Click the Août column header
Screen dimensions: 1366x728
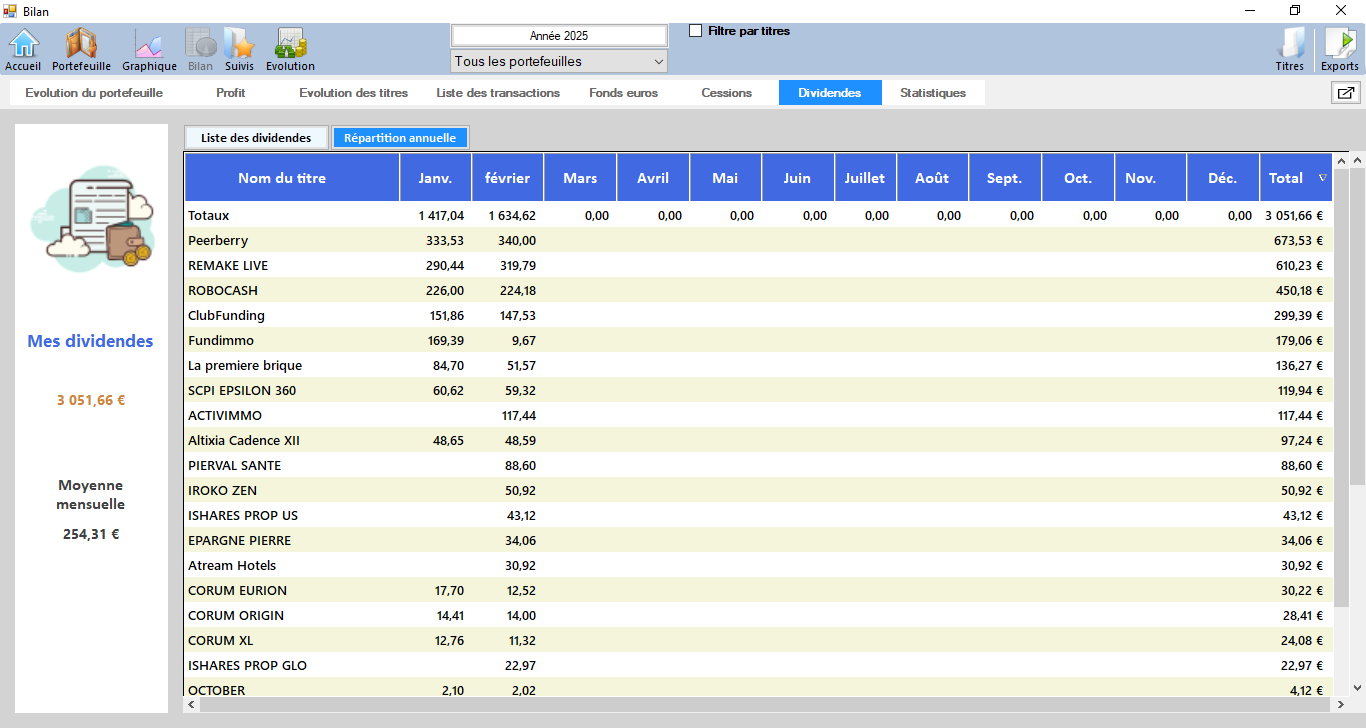tap(932, 178)
